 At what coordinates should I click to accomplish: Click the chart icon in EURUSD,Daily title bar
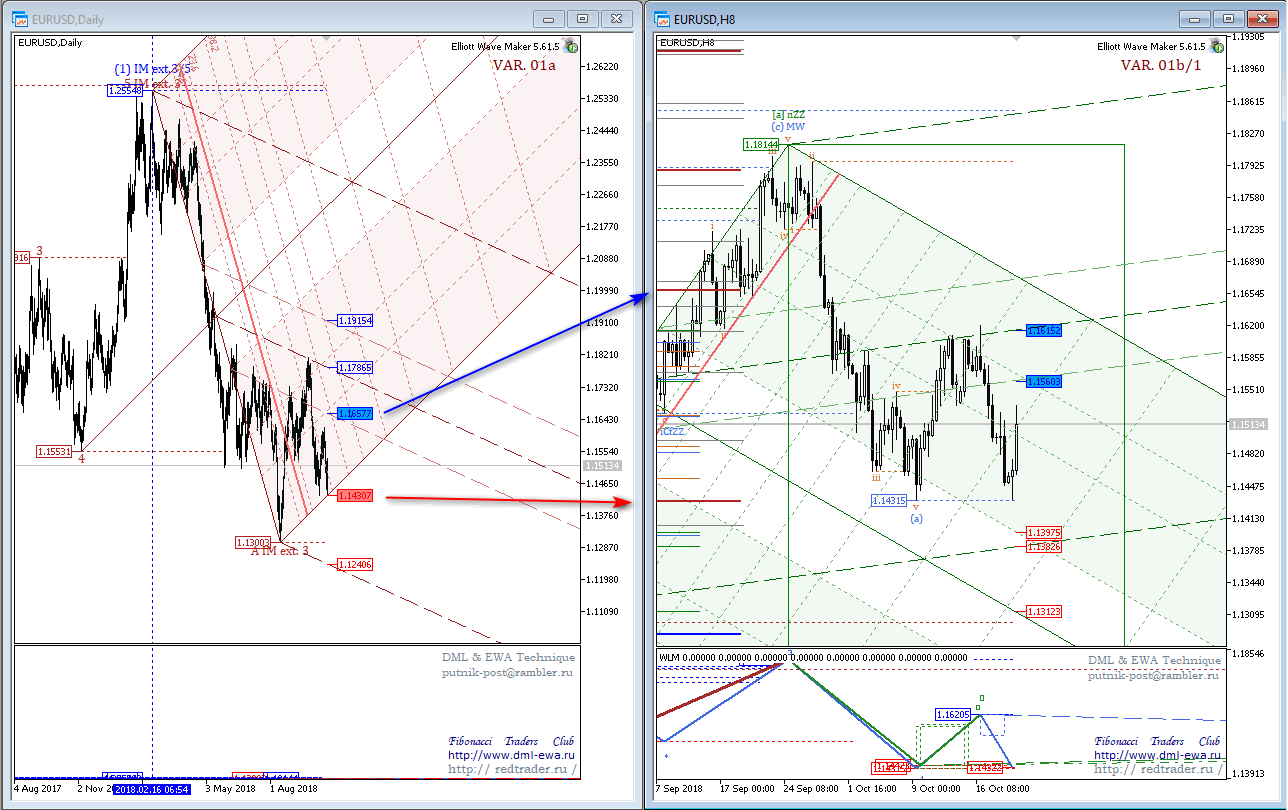click(20, 19)
